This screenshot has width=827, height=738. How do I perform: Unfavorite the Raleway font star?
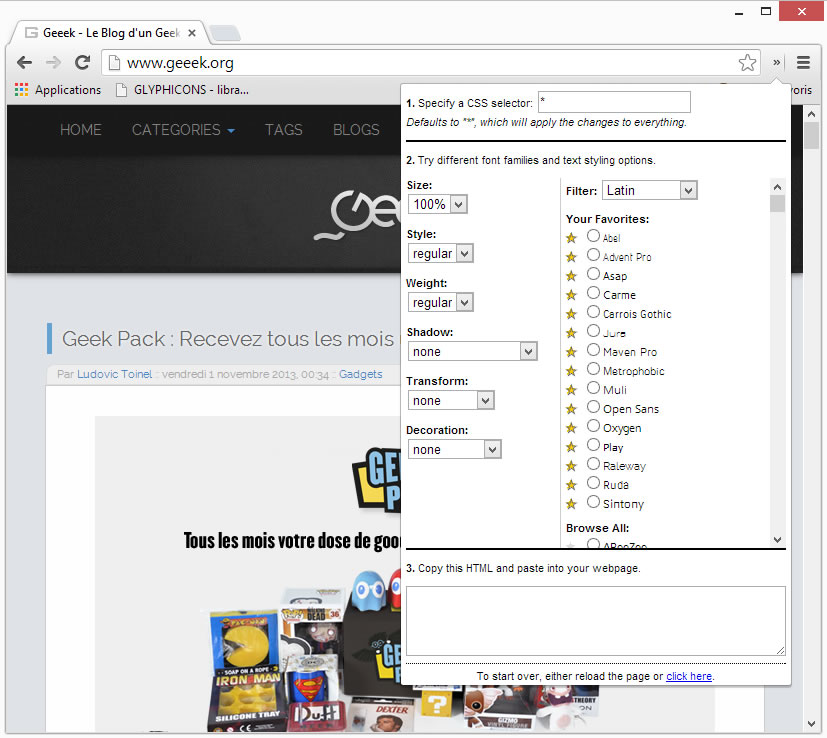click(x=571, y=466)
